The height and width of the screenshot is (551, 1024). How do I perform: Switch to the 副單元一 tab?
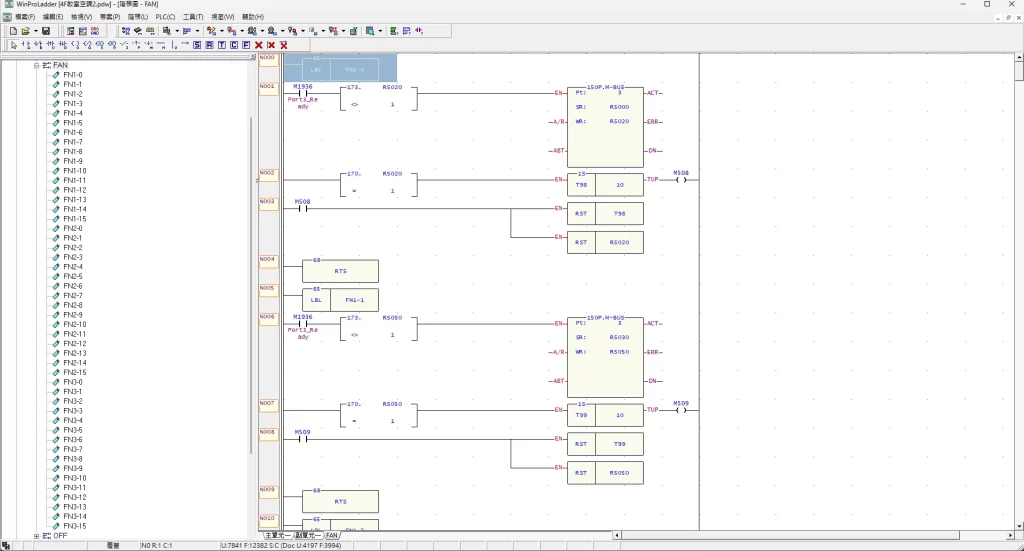(308, 536)
